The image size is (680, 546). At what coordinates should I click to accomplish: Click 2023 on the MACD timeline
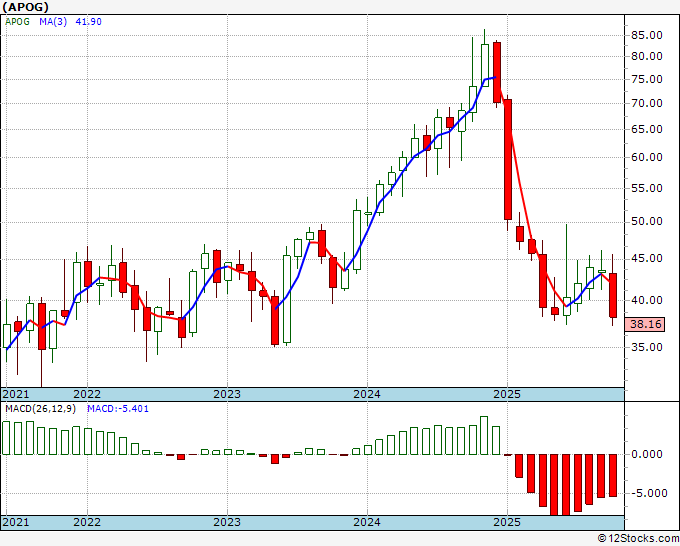click(x=227, y=522)
